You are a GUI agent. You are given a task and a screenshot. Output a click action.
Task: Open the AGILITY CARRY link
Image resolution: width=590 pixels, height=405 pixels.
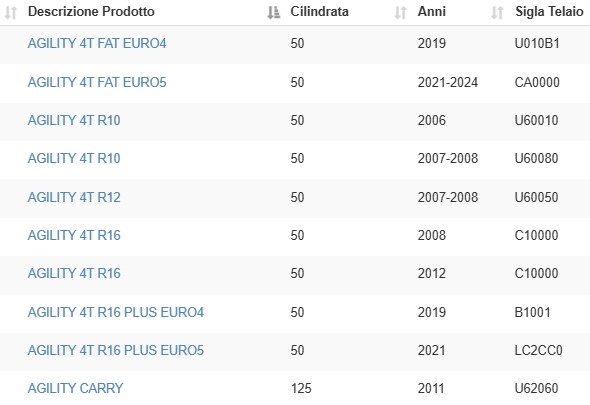(75, 388)
